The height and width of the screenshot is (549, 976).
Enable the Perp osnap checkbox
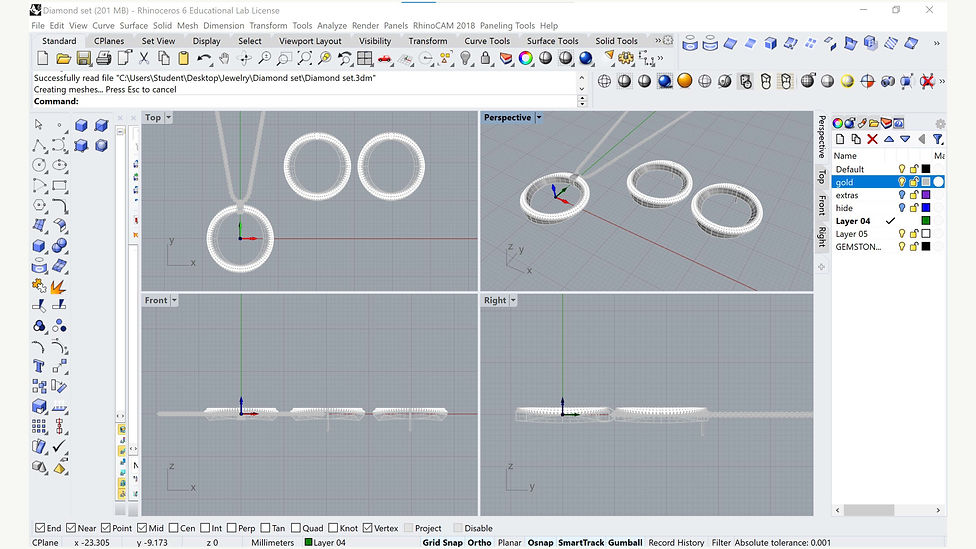(232, 528)
